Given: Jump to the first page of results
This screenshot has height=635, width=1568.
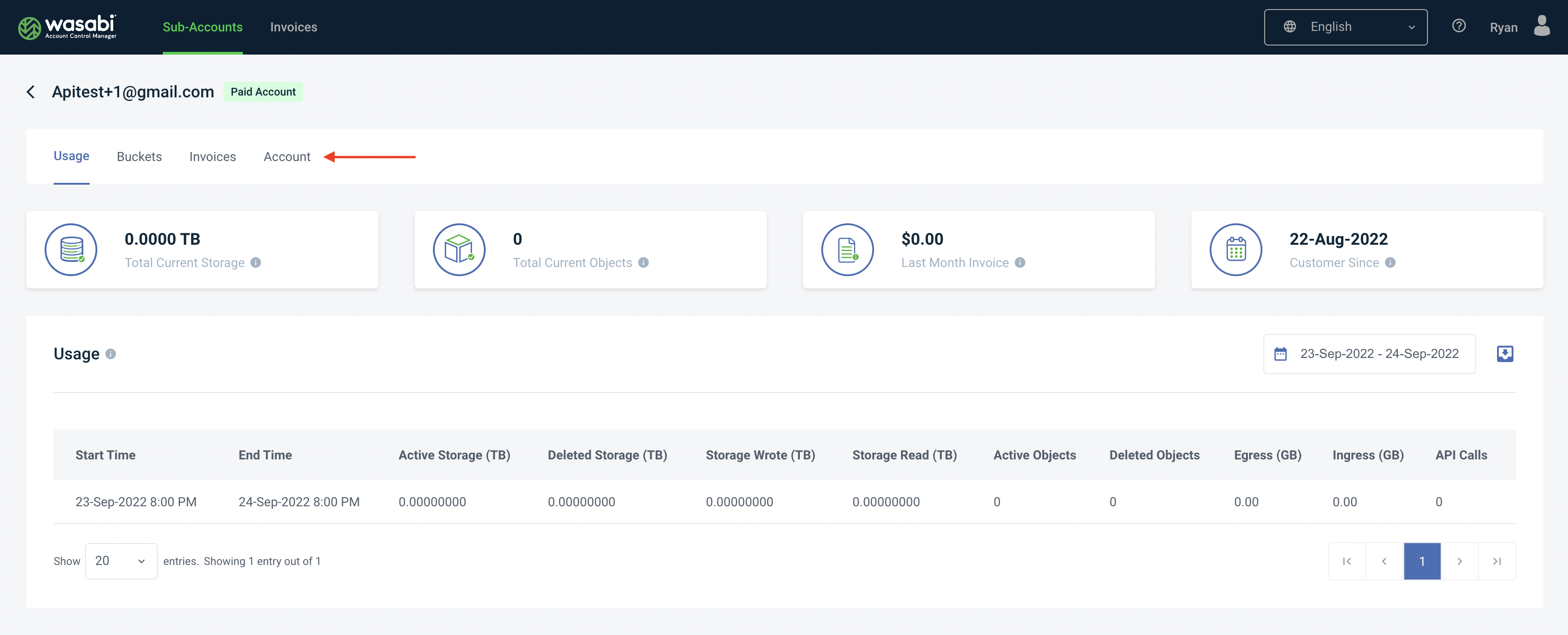Looking at the screenshot, I should pyautogui.click(x=1347, y=561).
